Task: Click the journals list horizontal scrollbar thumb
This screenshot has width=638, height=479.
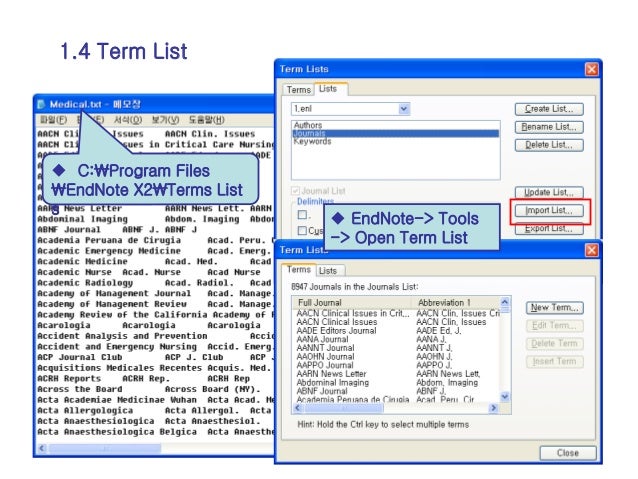Action: point(343,407)
